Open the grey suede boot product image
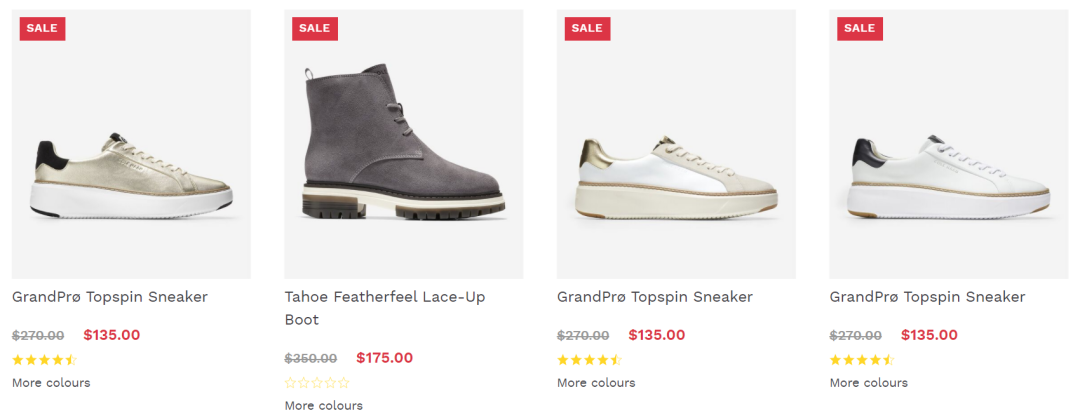Viewport: 1080px width, 418px height. pyautogui.click(x=404, y=144)
